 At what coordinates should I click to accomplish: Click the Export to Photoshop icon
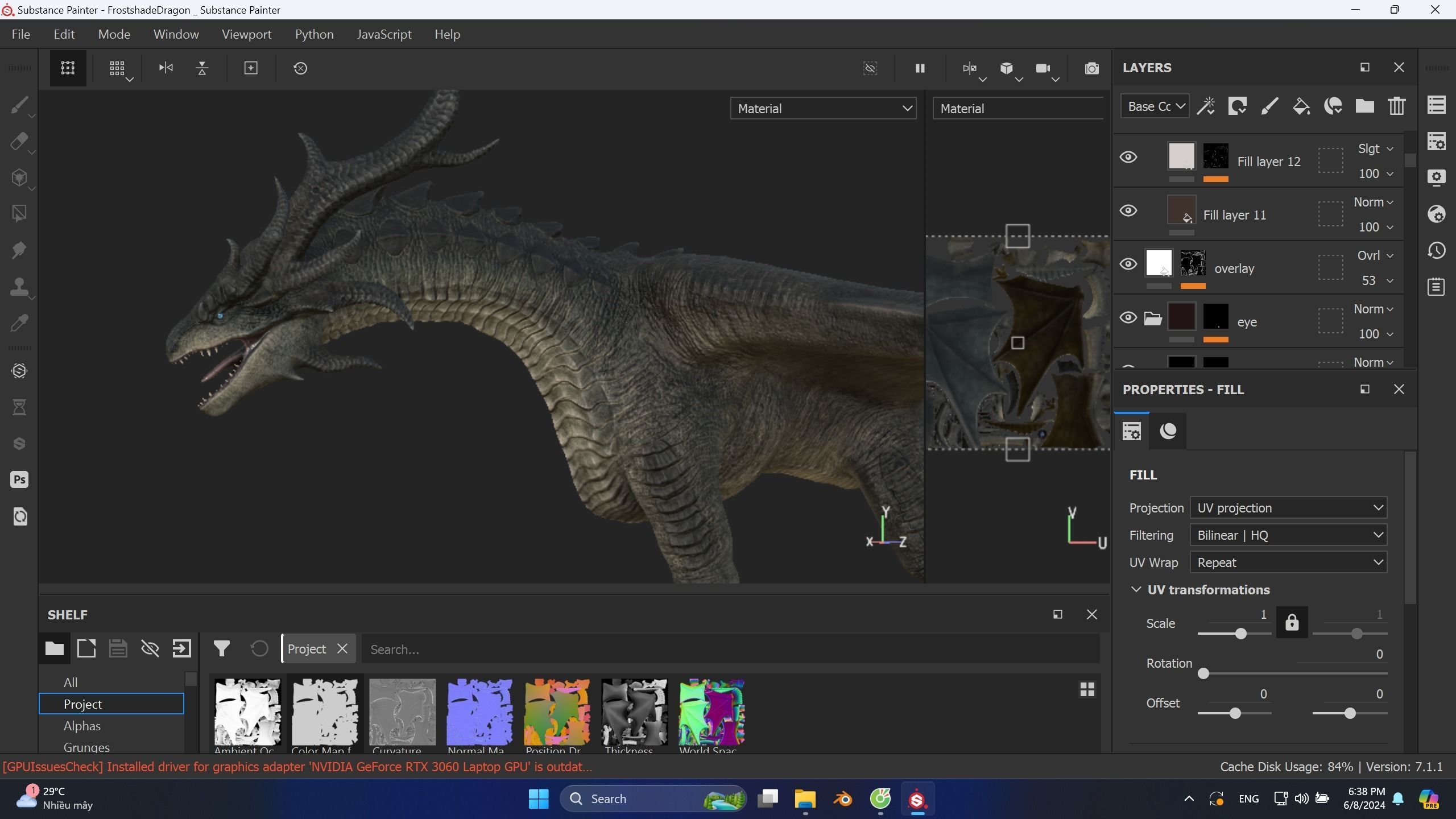pyautogui.click(x=19, y=480)
